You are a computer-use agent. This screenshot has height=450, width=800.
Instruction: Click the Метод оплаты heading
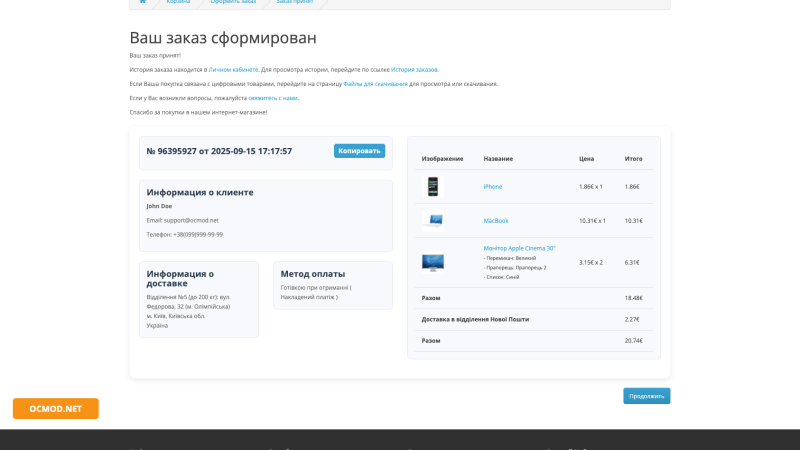(x=313, y=274)
